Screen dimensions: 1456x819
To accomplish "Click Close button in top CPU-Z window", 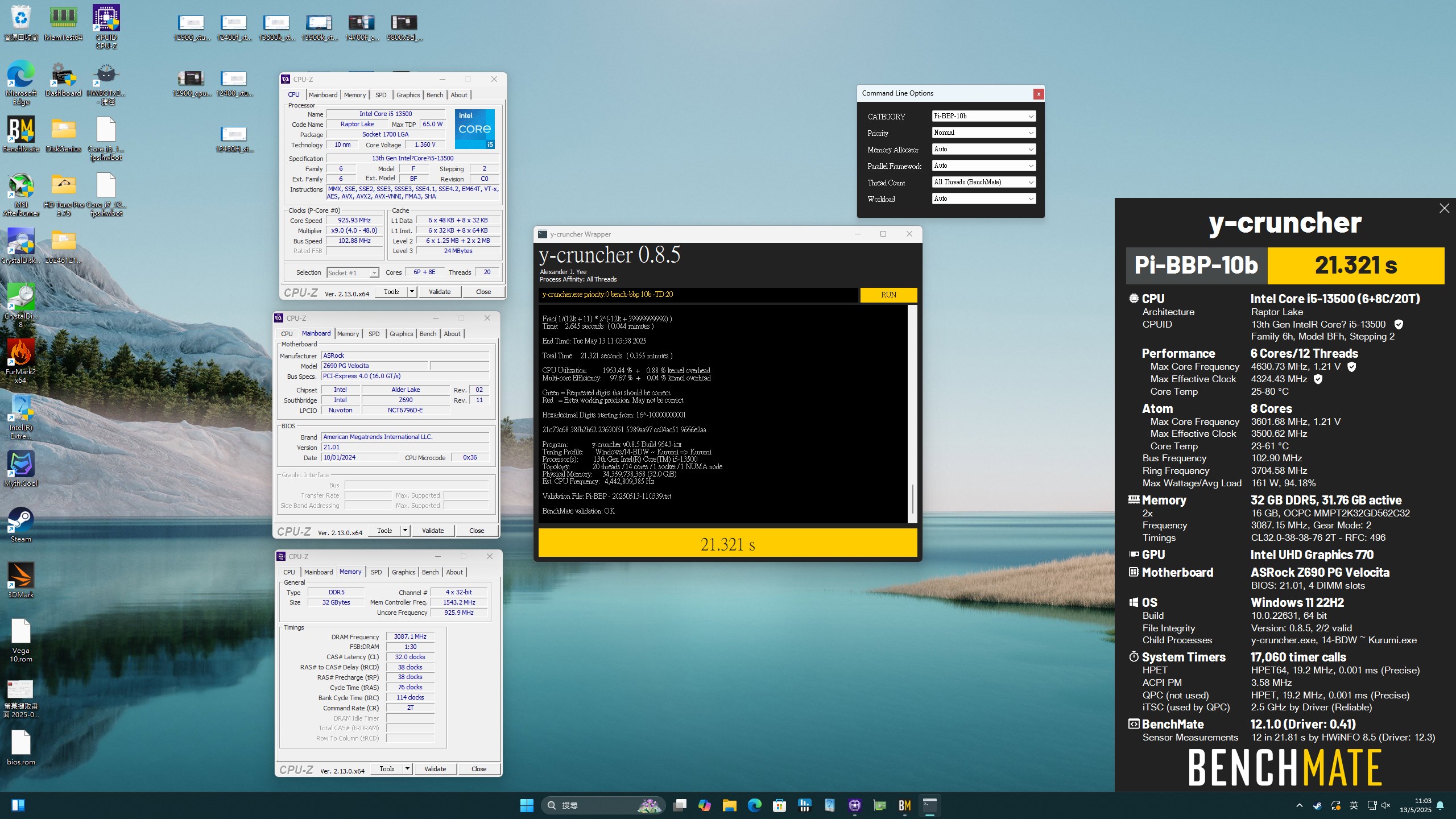I will (x=483, y=292).
